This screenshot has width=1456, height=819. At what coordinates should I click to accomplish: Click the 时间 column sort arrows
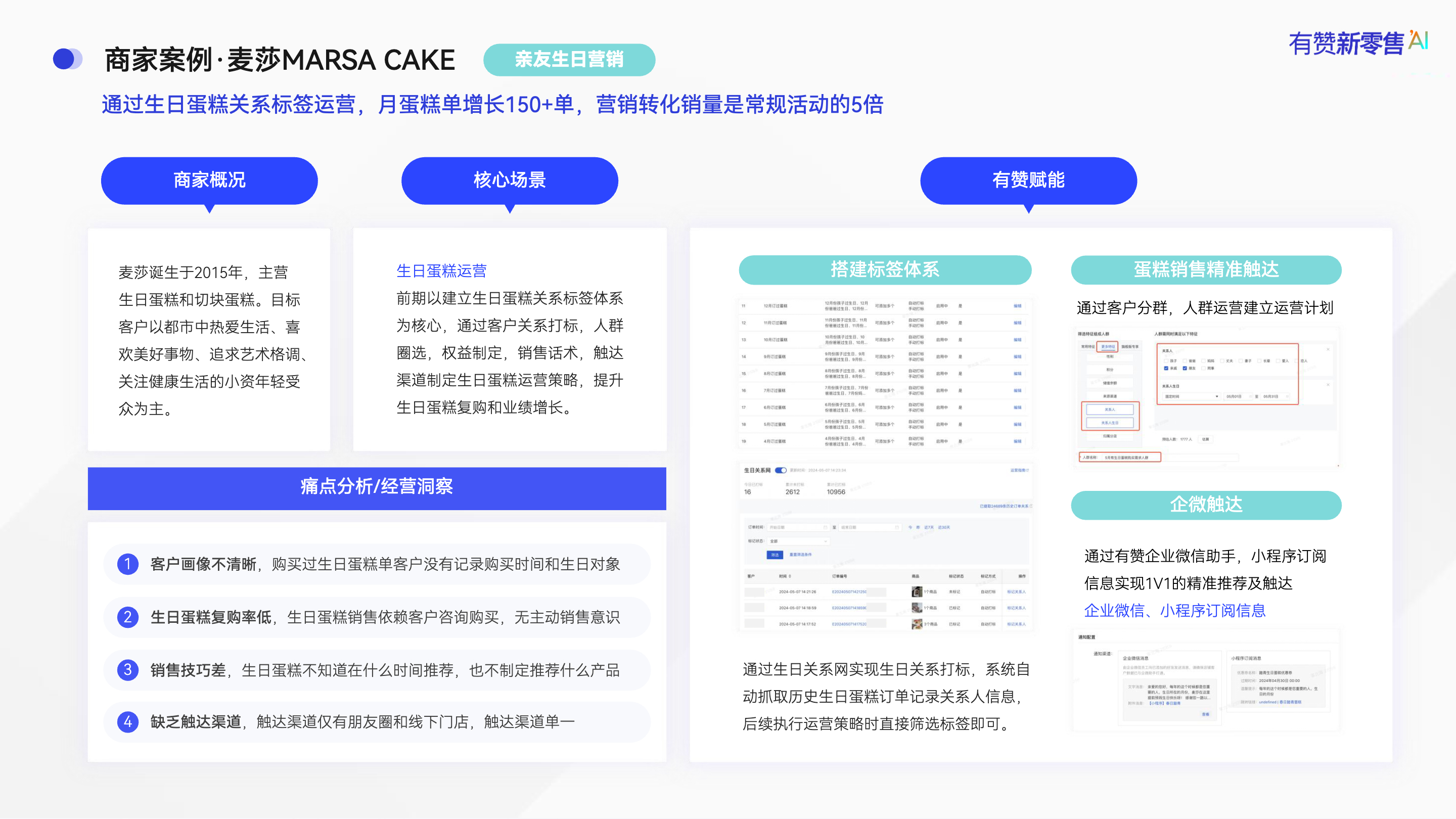(x=790, y=576)
